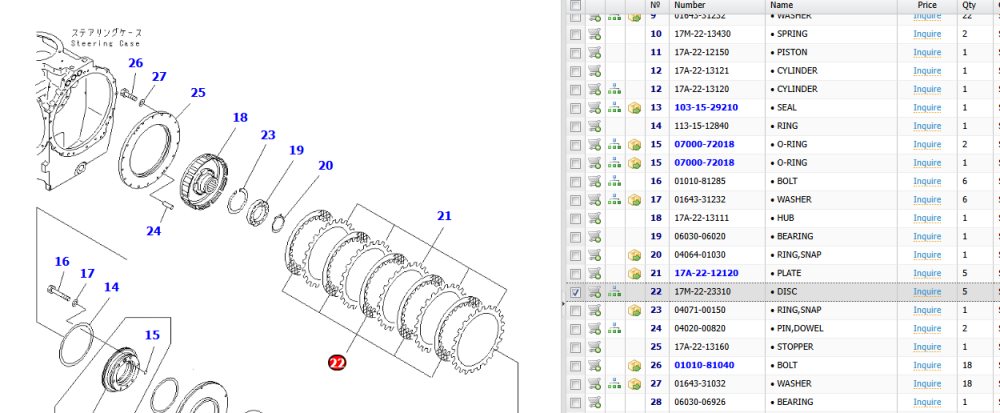Image resolution: width=1000 pixels, height=413 pixels.
Task: Click Inquire price for DISC row
Action: tap(927, 292)
